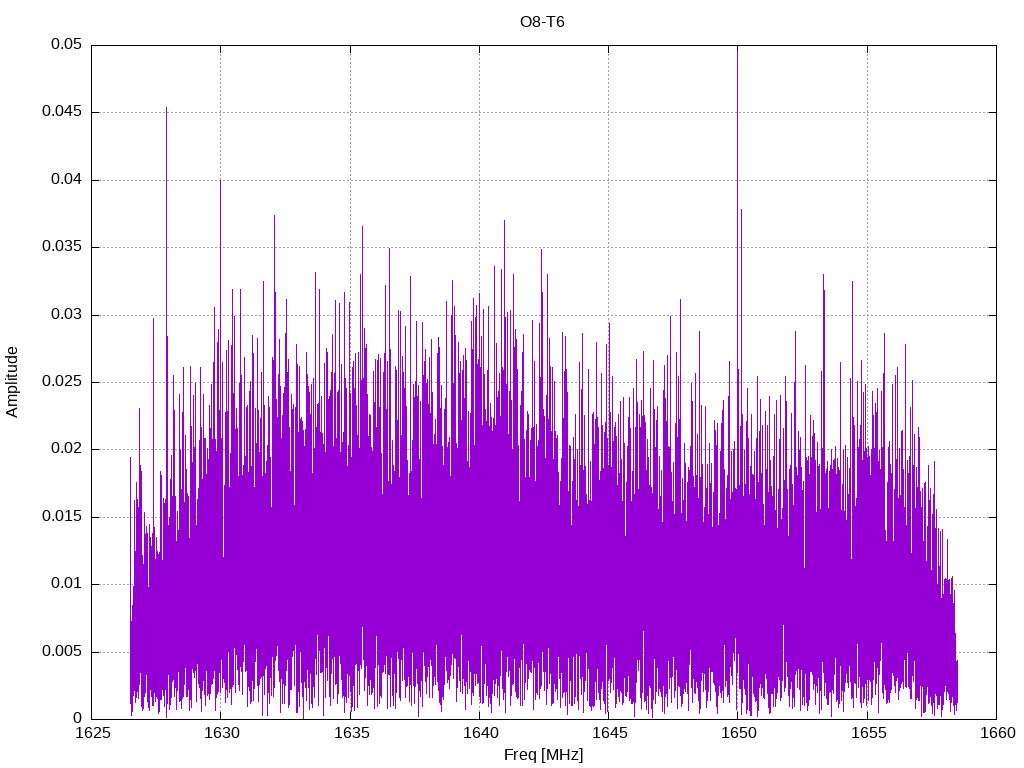Viewport: 1024px width, 768px height.
Task: Click the 1650 frequency tick label
Action: coord(739,733)
